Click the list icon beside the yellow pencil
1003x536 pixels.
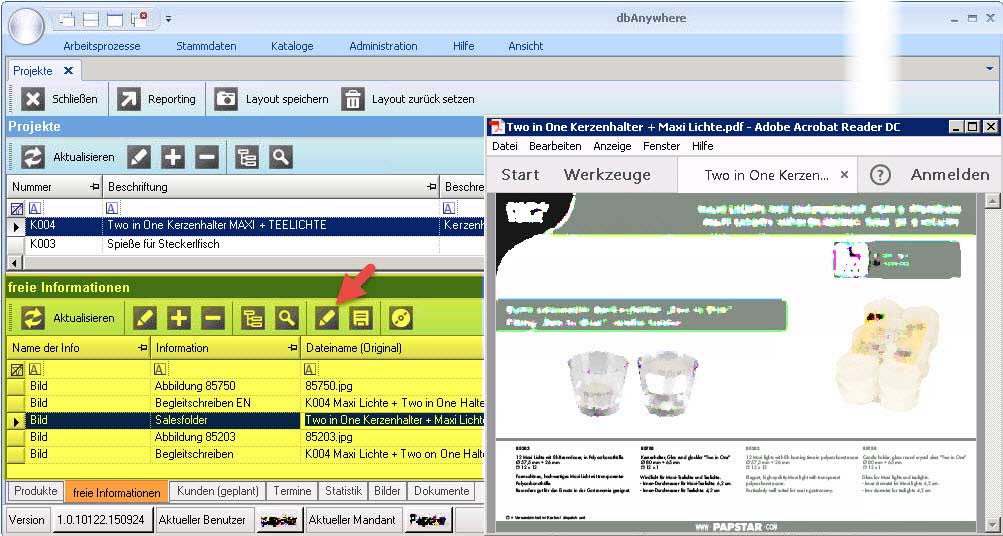(x=361, y=318)
